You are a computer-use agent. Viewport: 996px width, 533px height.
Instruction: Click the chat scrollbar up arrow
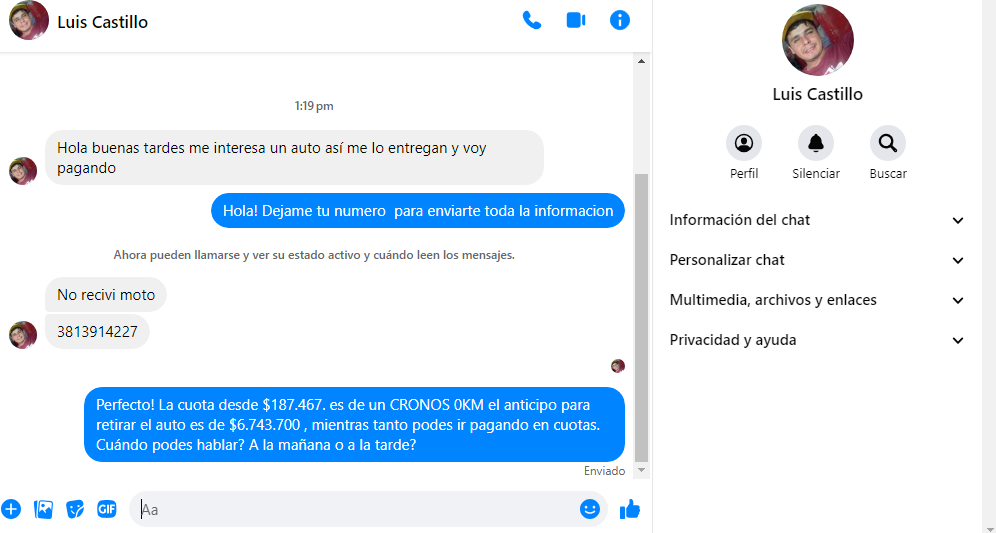tap(642, 61)
